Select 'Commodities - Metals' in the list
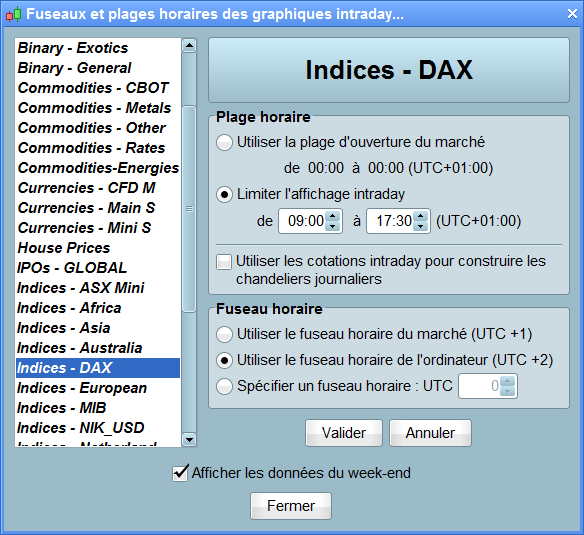Viewport: 584px width, 535px height. coord(98,108)
